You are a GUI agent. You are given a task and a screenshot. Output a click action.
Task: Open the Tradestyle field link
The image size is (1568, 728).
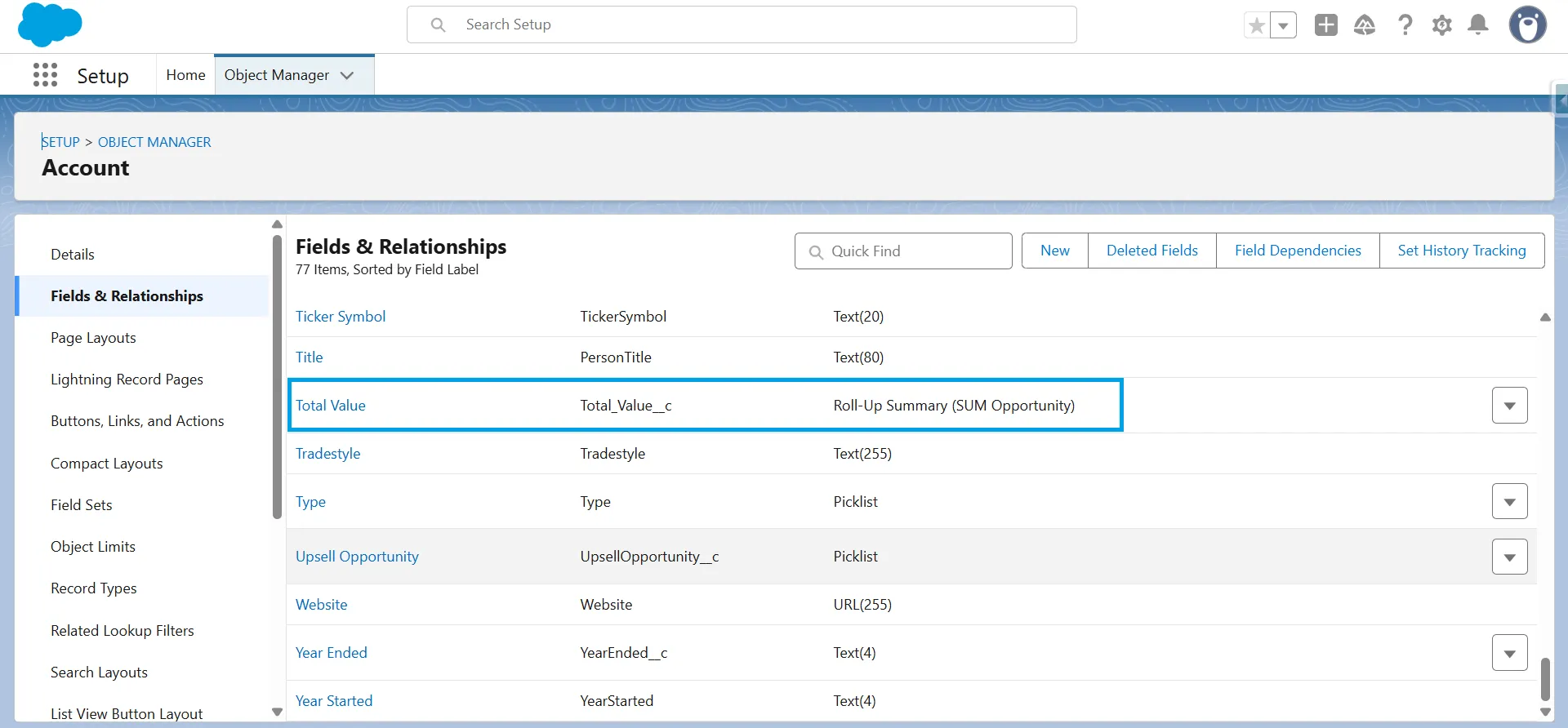(x=328, y=454)
